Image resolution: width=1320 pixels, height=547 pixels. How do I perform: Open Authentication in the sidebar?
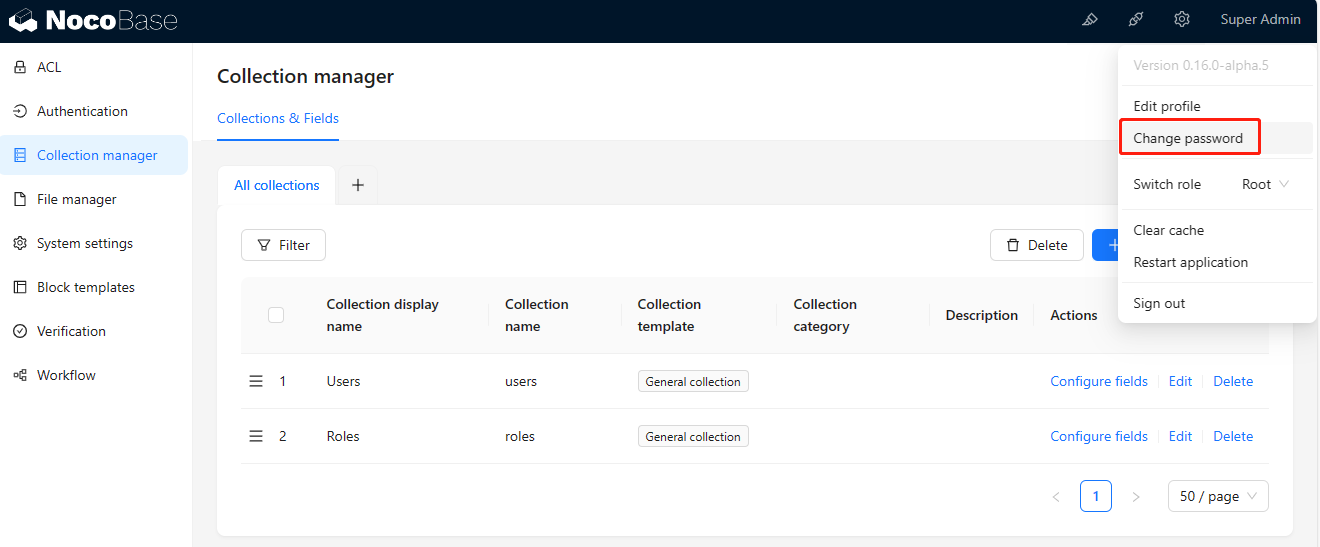(x=82, y=112)
